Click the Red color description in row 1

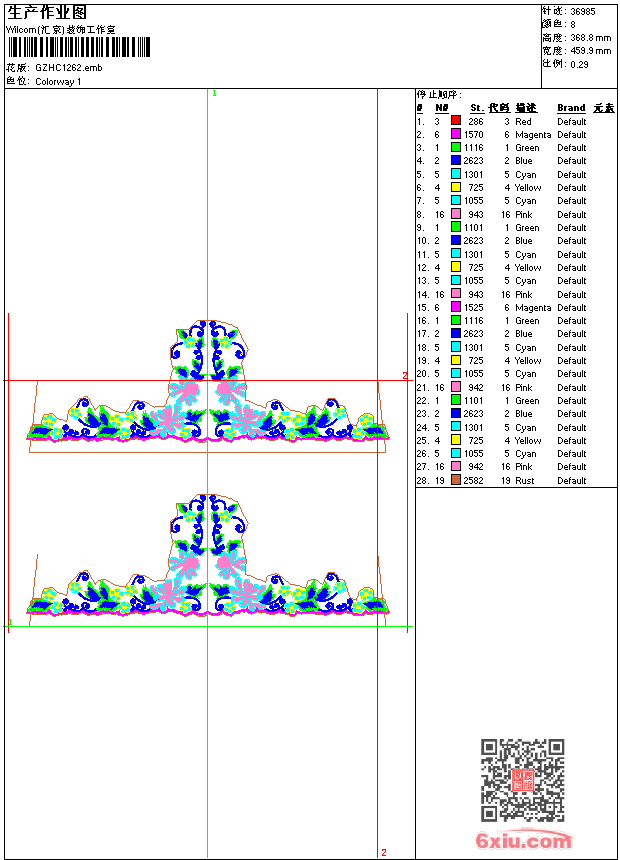point(523,122)
